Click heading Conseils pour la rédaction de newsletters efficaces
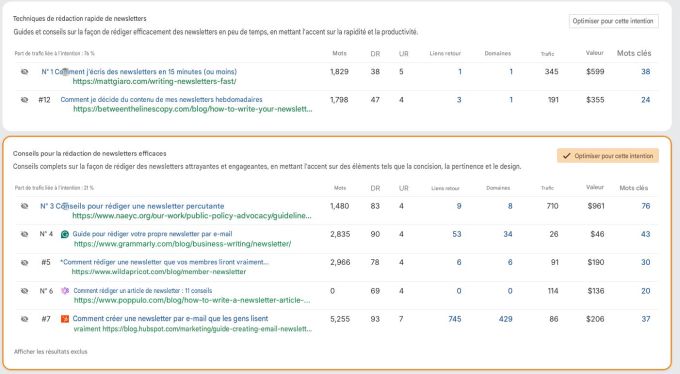The image size is (680, 374). pos(89,153)
